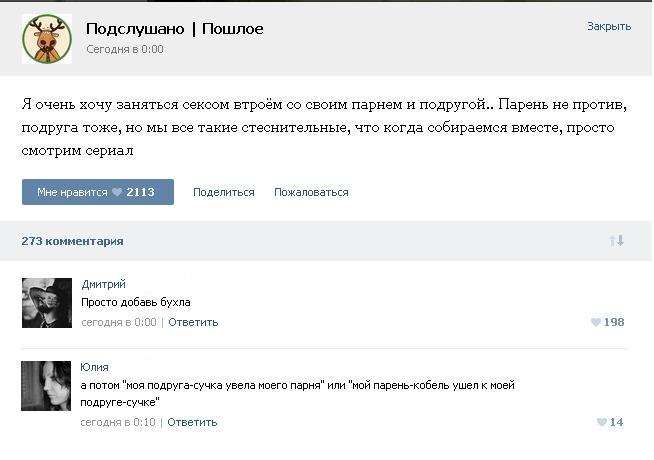Open the deer avatar of the community
This screenshot has width=654, height=460.
click(x=47, y=39)
